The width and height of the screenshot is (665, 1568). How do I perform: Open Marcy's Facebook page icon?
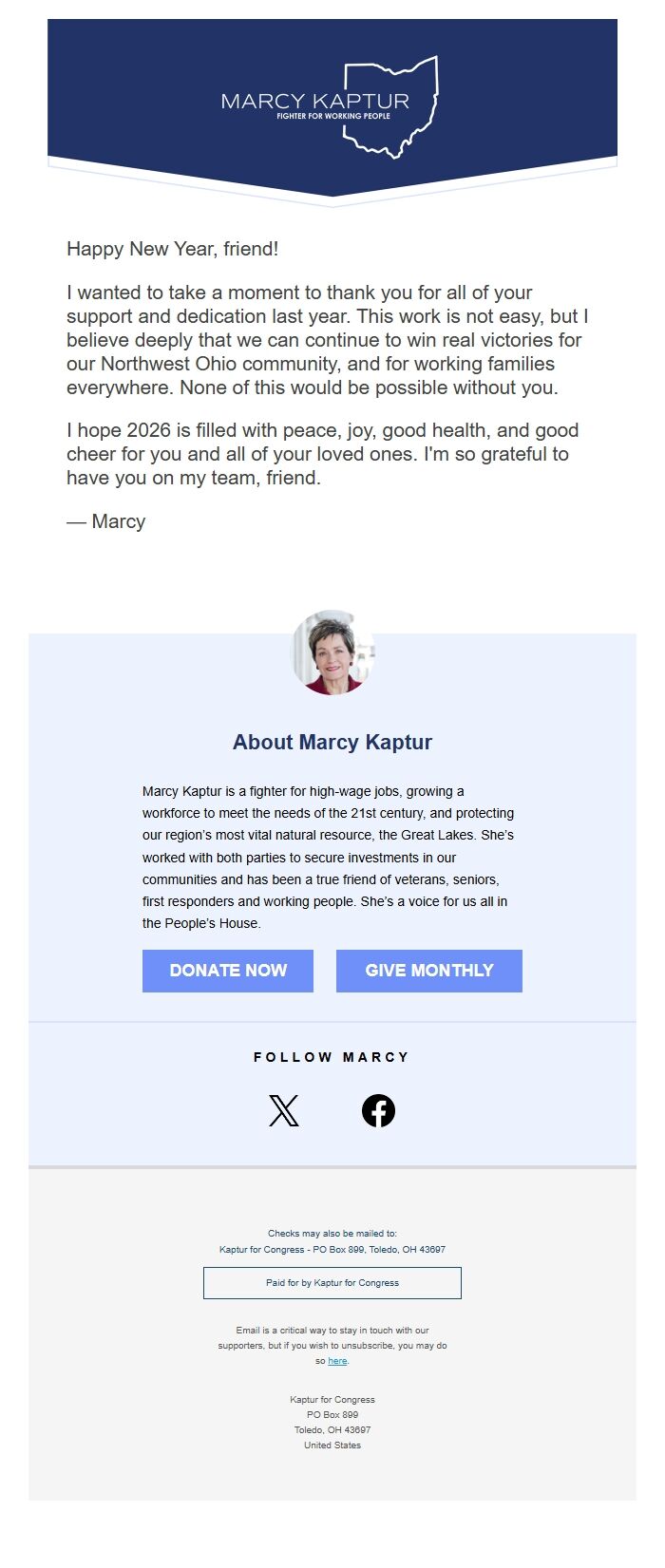[x=379, y=1109]
